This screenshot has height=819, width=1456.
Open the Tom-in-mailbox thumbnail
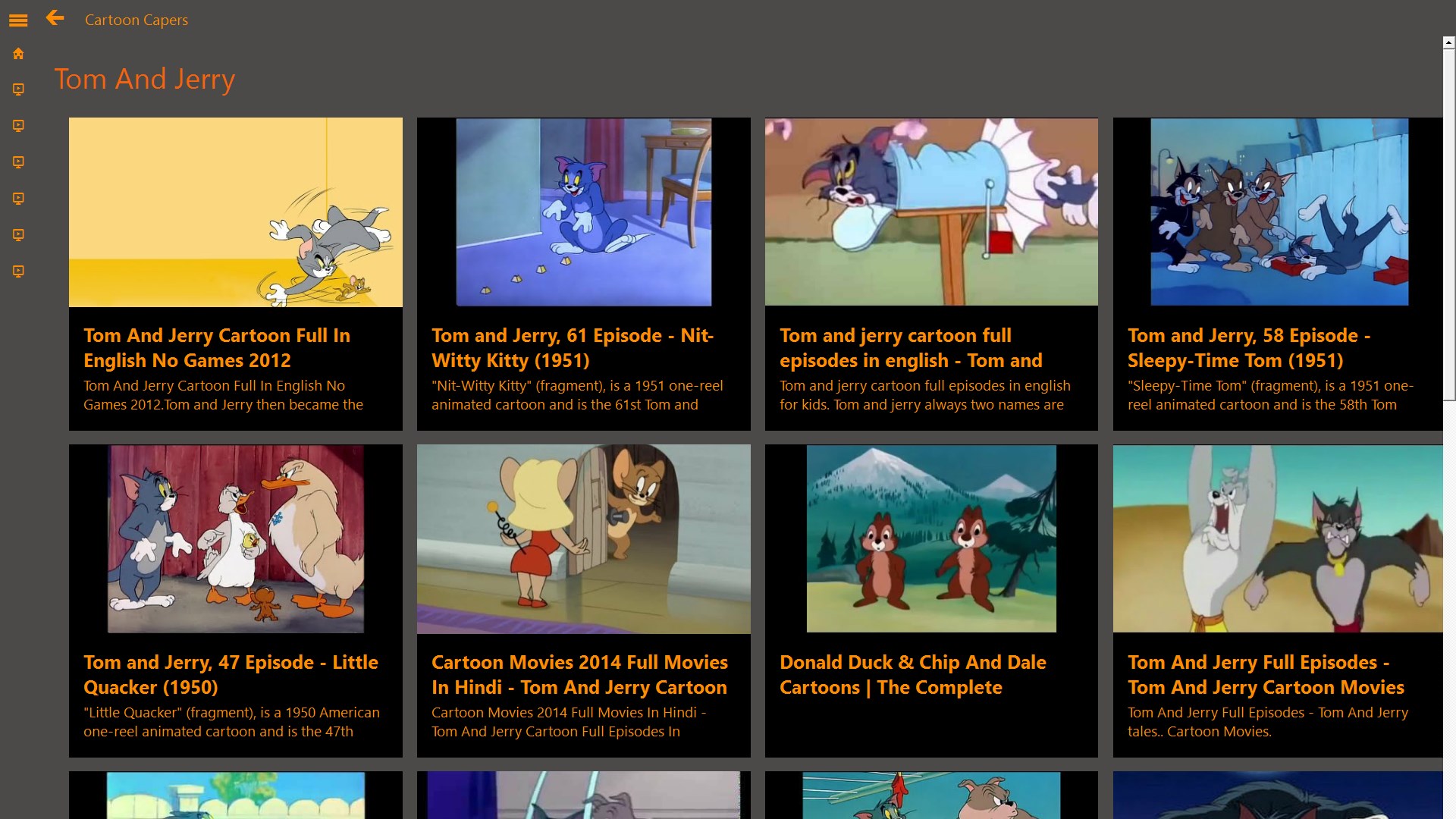point(931,212)
